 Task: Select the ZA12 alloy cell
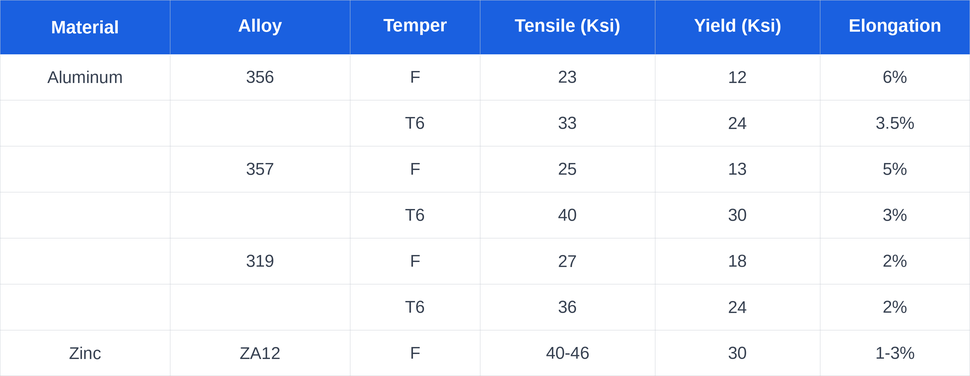(260, 353)
